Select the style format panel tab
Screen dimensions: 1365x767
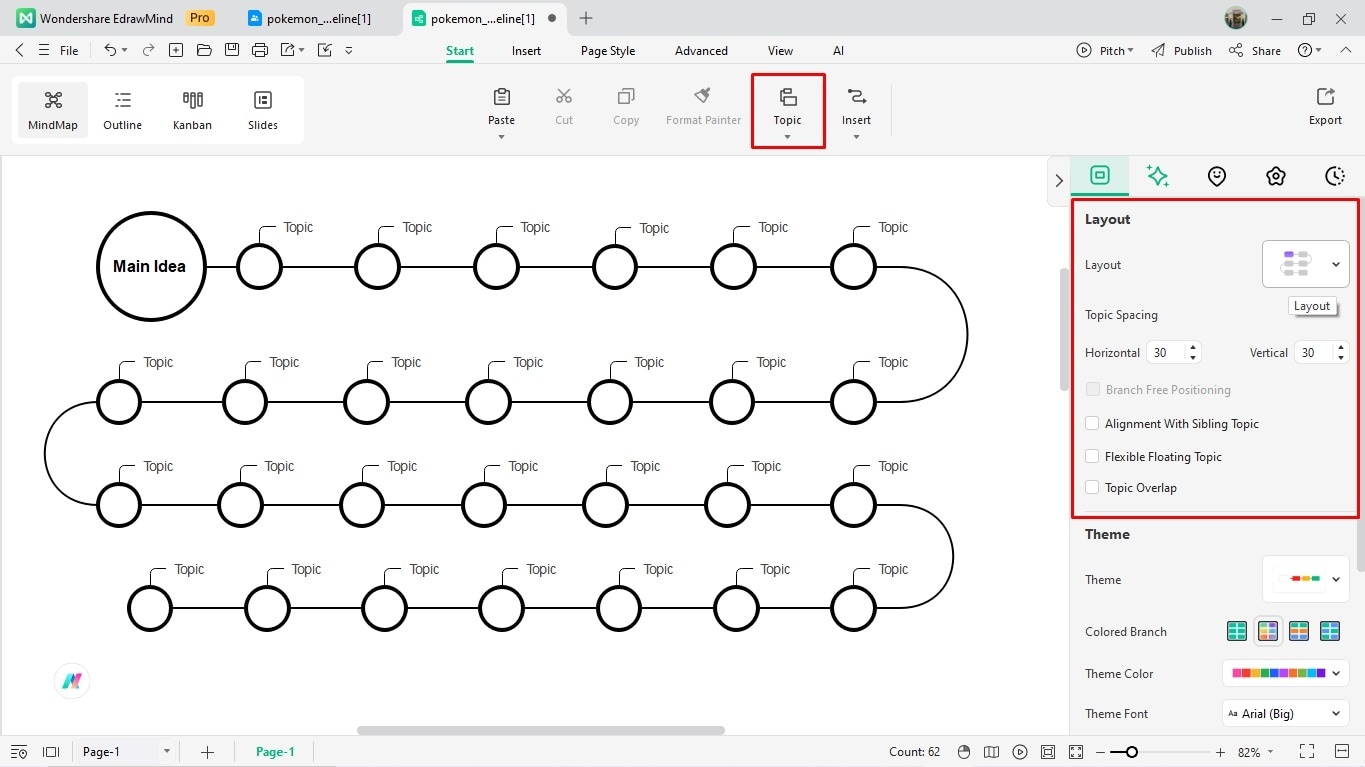tap(1100, 175)
